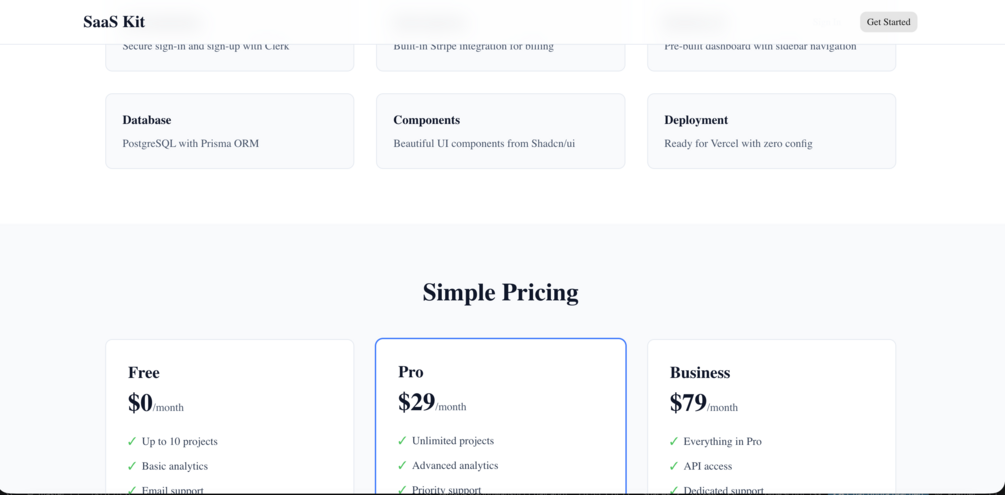This screenshot has width=1005, height=495.
Task: Click checkmark next to API access
Action: (674, 466)
